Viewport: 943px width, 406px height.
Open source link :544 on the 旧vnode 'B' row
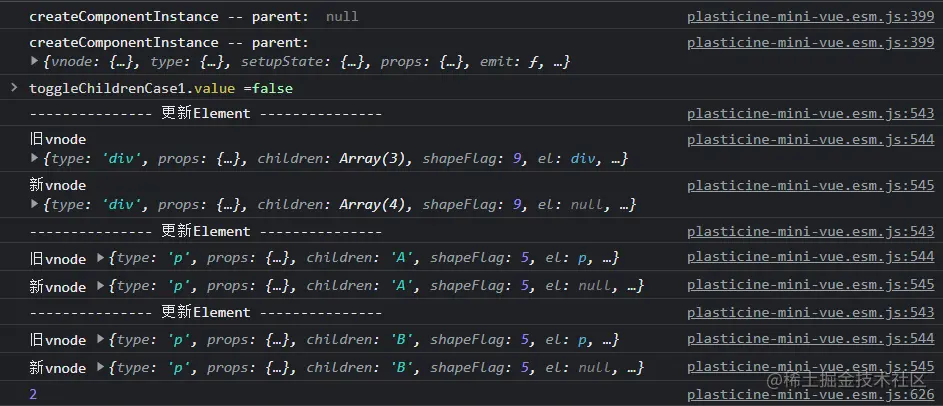coord(811,338)
